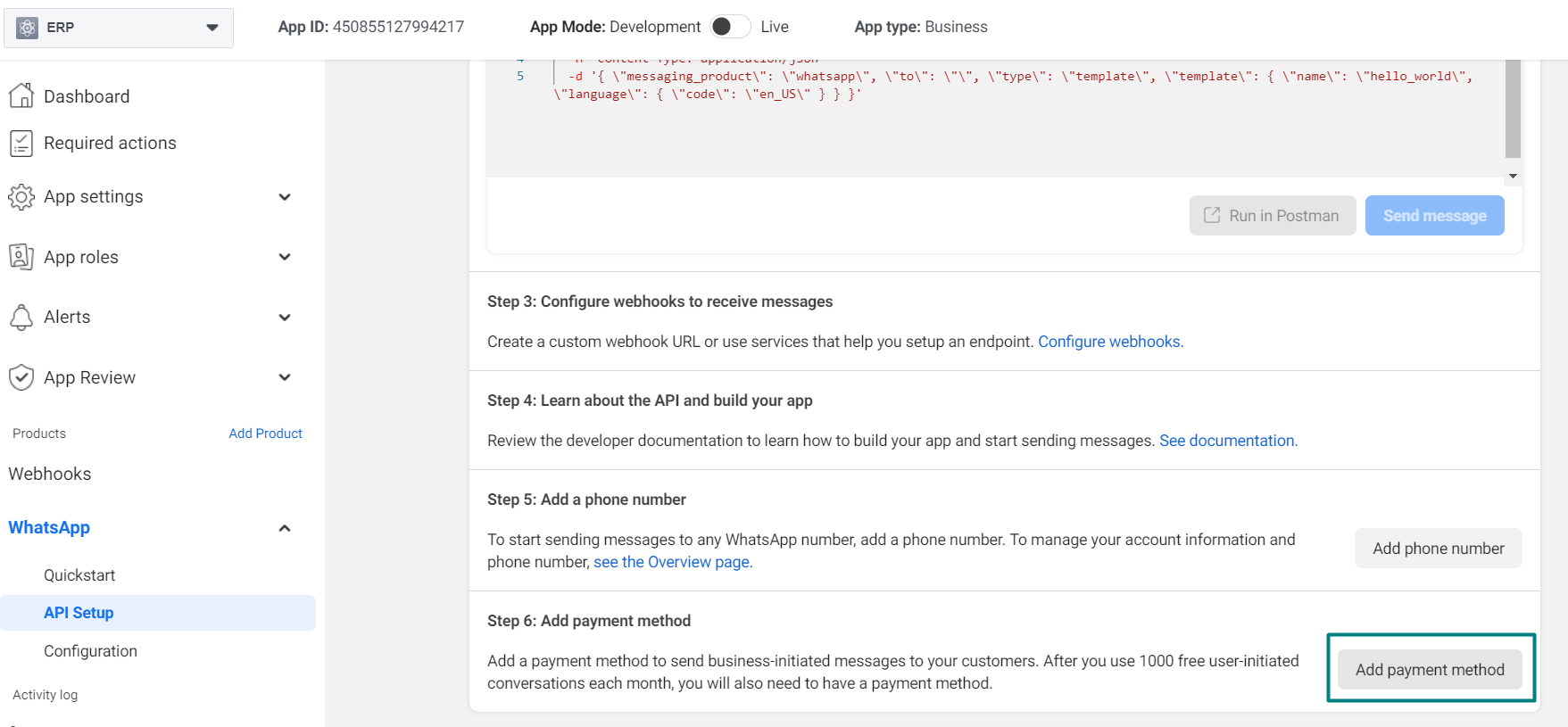This screenshot has height=727, width=1568.
Task: Expand the App settings chevron
Action: [285, 197]
